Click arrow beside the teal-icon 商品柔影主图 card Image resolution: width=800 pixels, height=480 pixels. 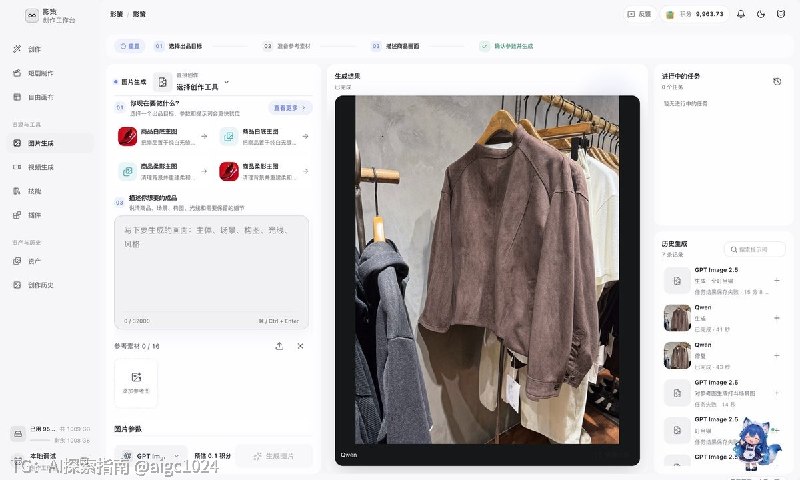(x=204, y=171)
